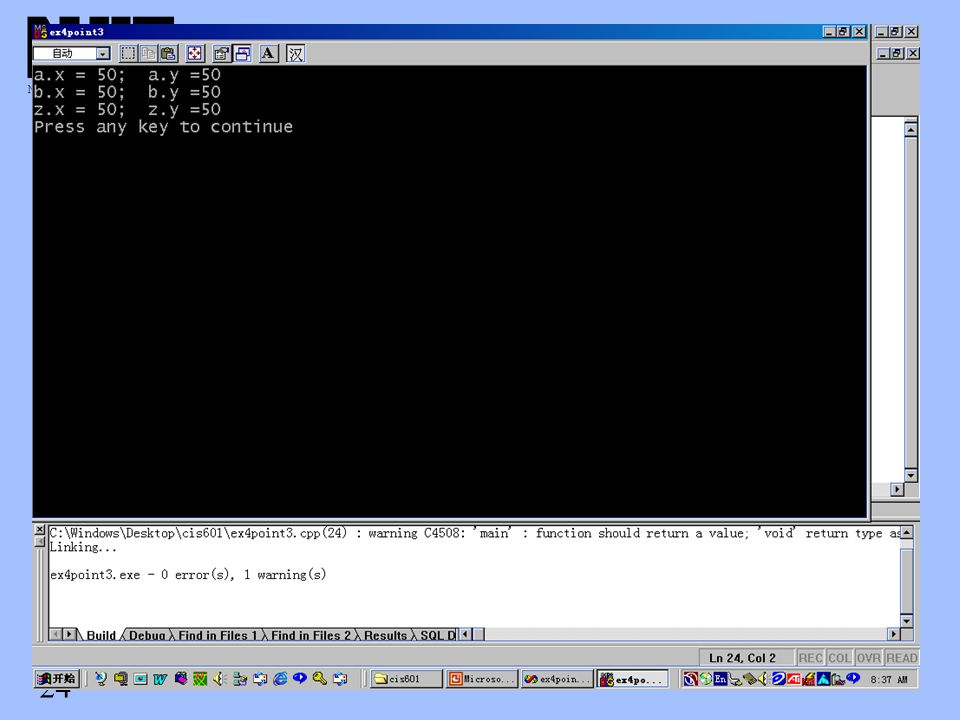This screenshot has height=720, width=960.
Task: Launch the Word 'W' quick launch icon
Action: (160, 678)
